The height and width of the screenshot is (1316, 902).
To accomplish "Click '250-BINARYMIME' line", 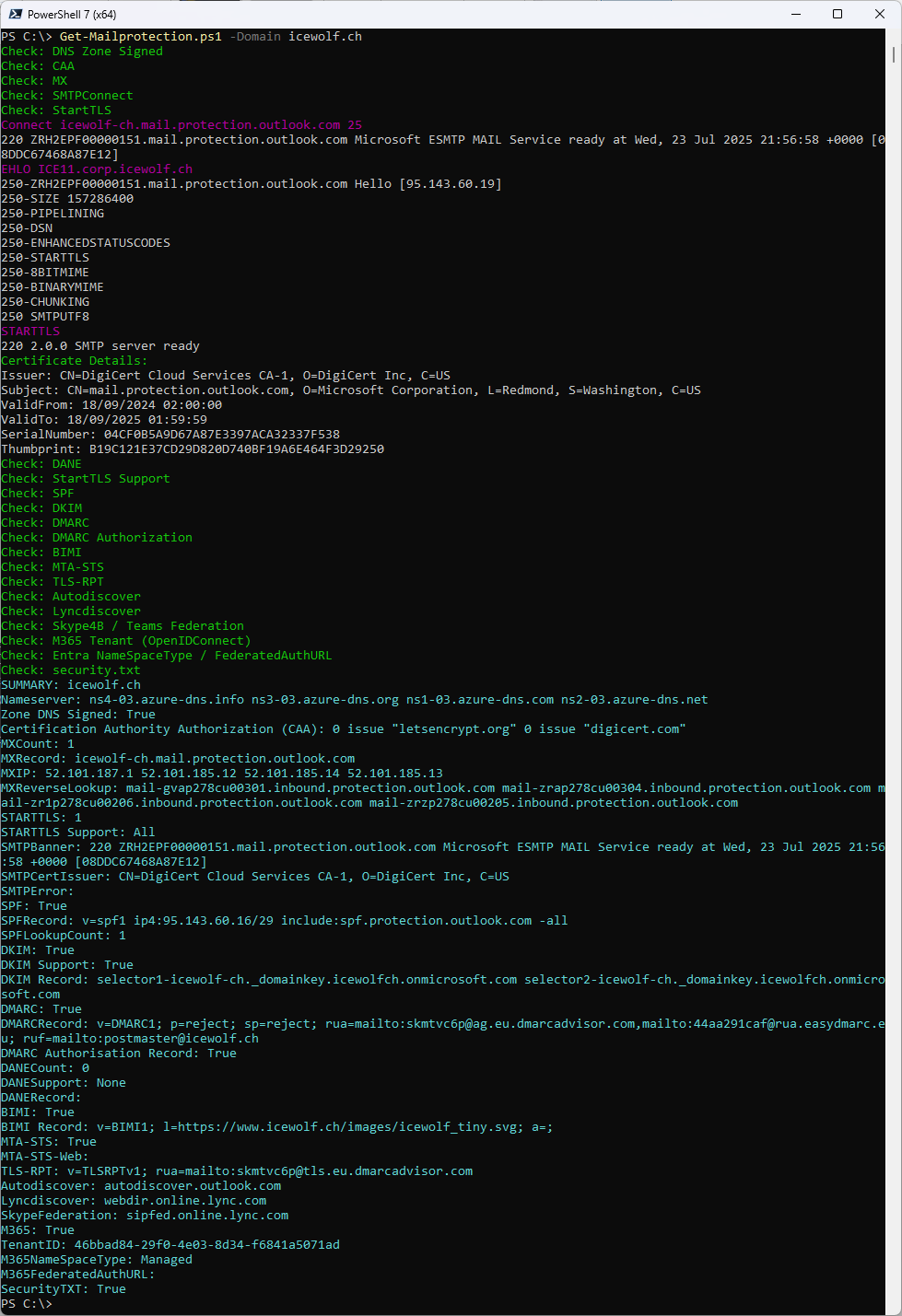I will coord(53,287).
